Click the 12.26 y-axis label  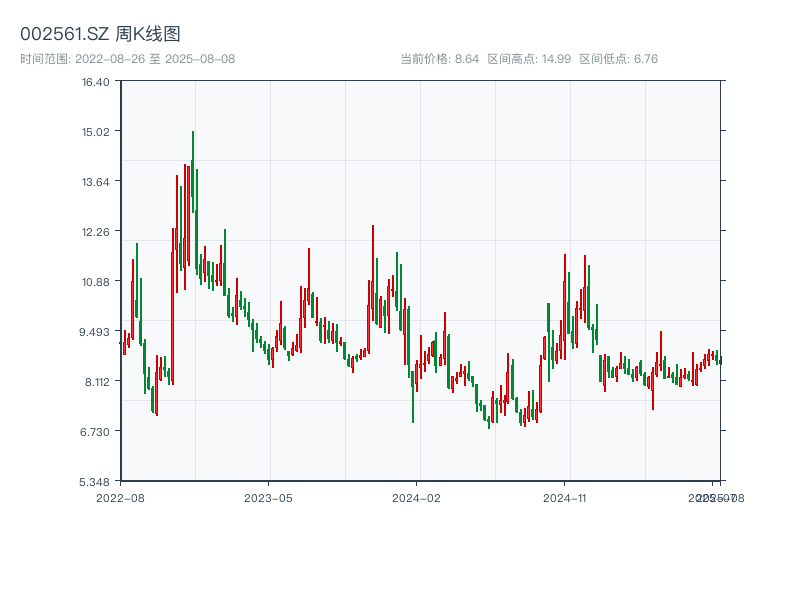[97, 231]
